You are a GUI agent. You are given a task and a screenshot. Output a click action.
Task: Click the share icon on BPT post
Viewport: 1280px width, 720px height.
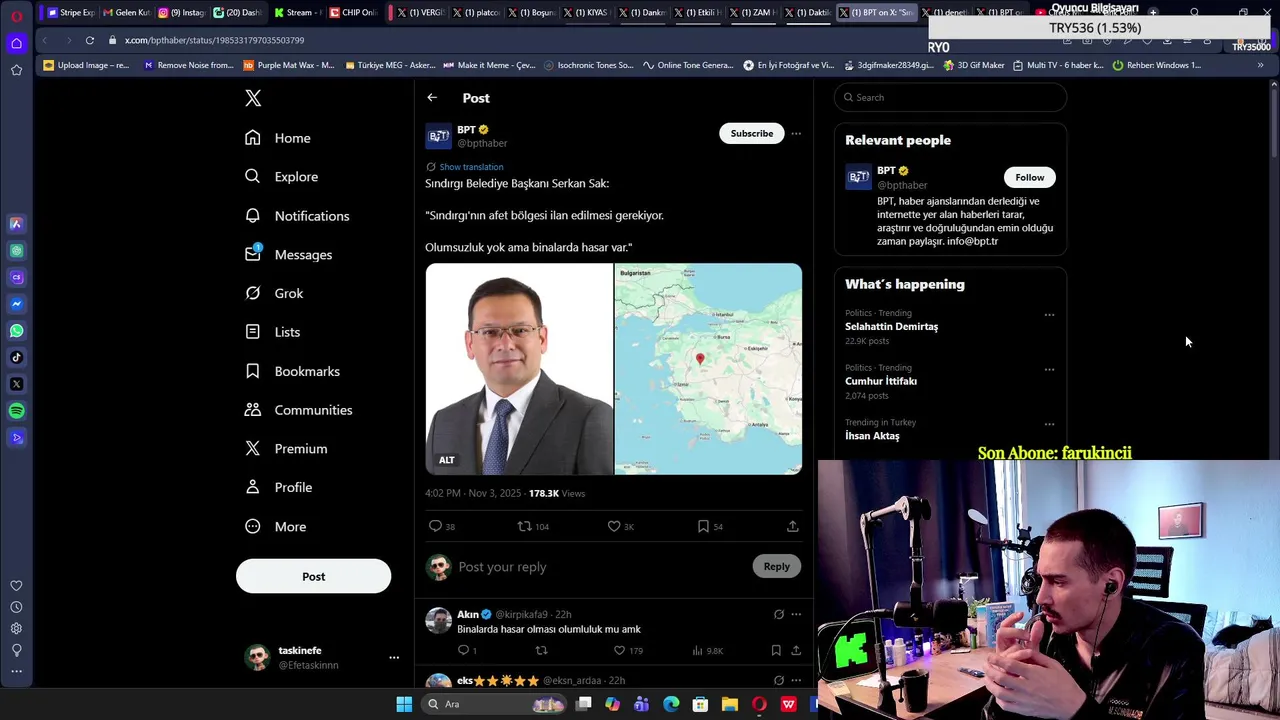tap(792, 526)
